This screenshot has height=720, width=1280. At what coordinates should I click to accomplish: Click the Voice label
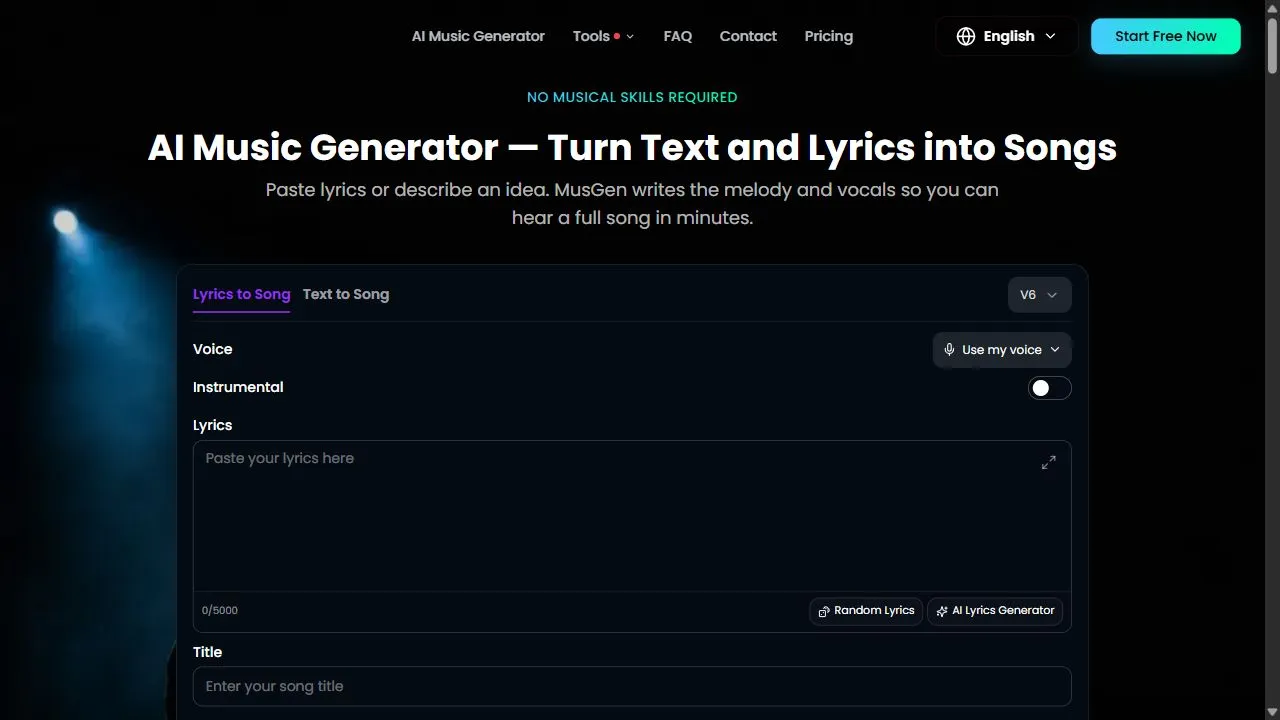[x=213, y=349]
